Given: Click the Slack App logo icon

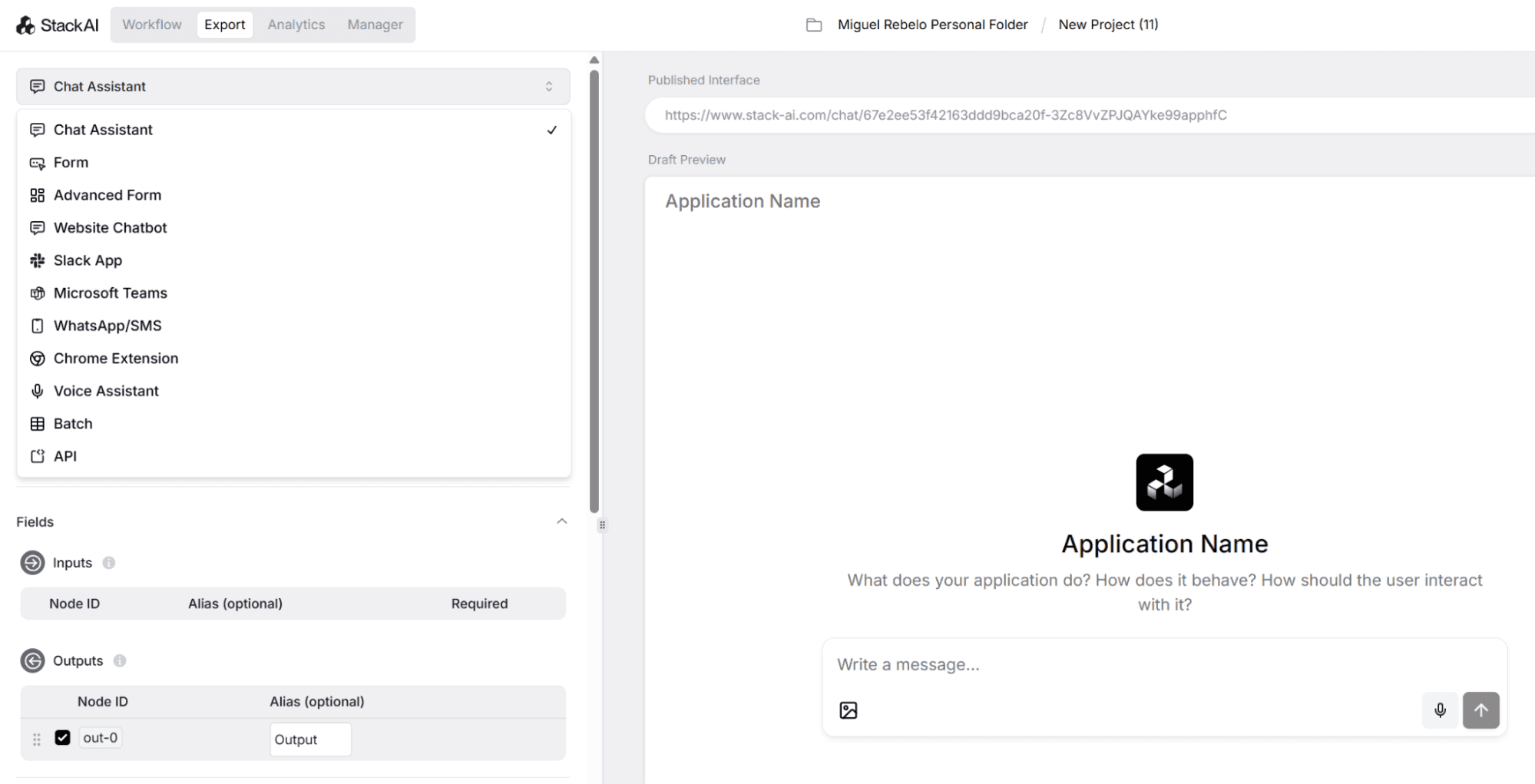Looking at the screenshot, I should (x=37, y=260).
